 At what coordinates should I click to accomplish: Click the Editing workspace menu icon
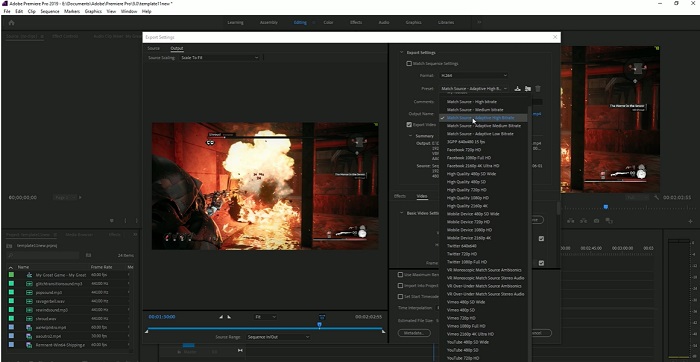pyautogui.click(x=313, y=22)
